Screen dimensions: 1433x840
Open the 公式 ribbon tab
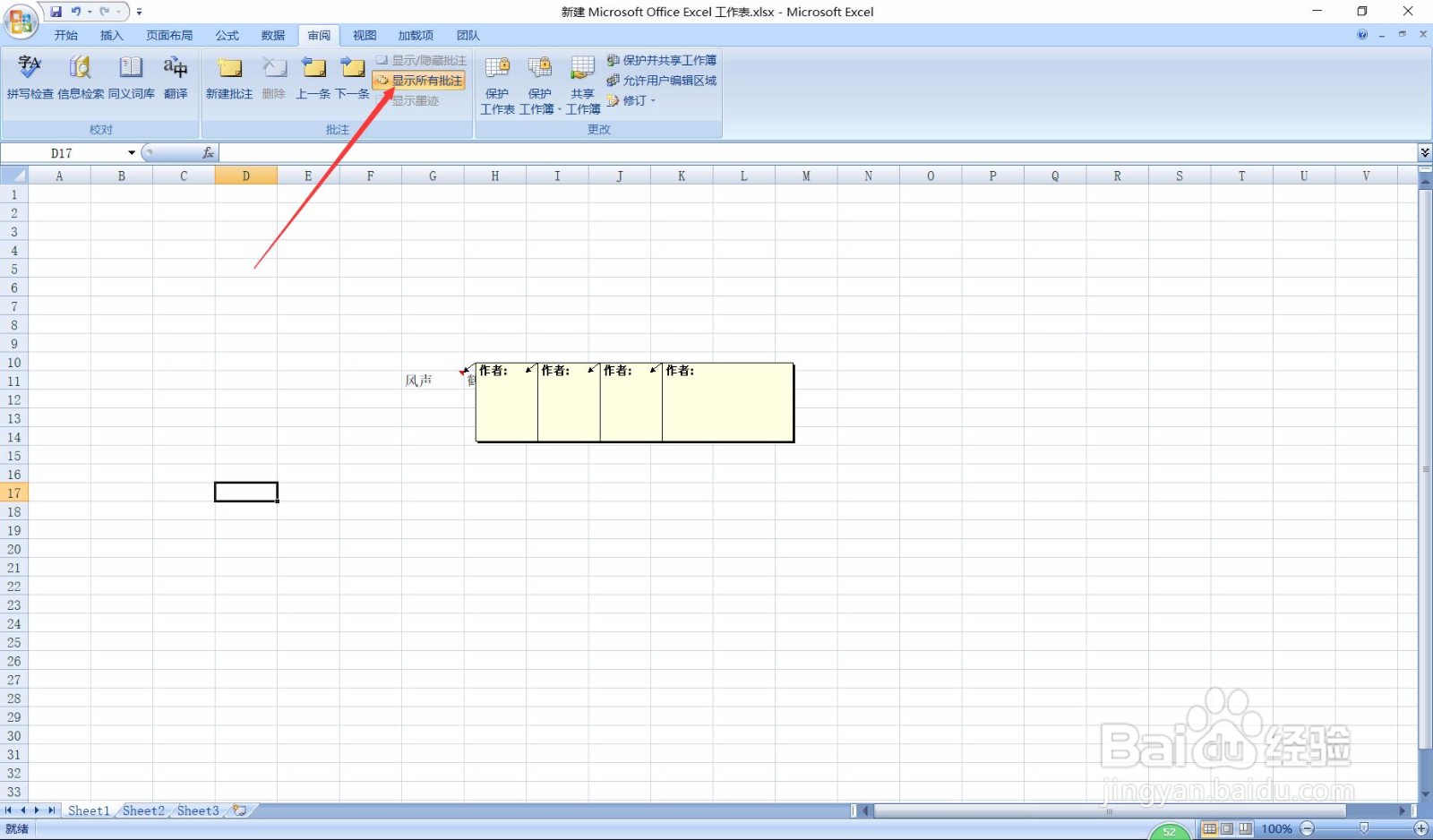pyautogui.click(x=227, y=36)
